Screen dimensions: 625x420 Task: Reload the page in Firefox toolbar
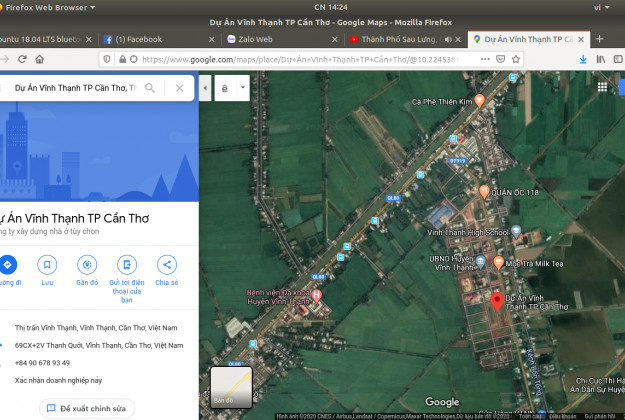tap(22, 59)
